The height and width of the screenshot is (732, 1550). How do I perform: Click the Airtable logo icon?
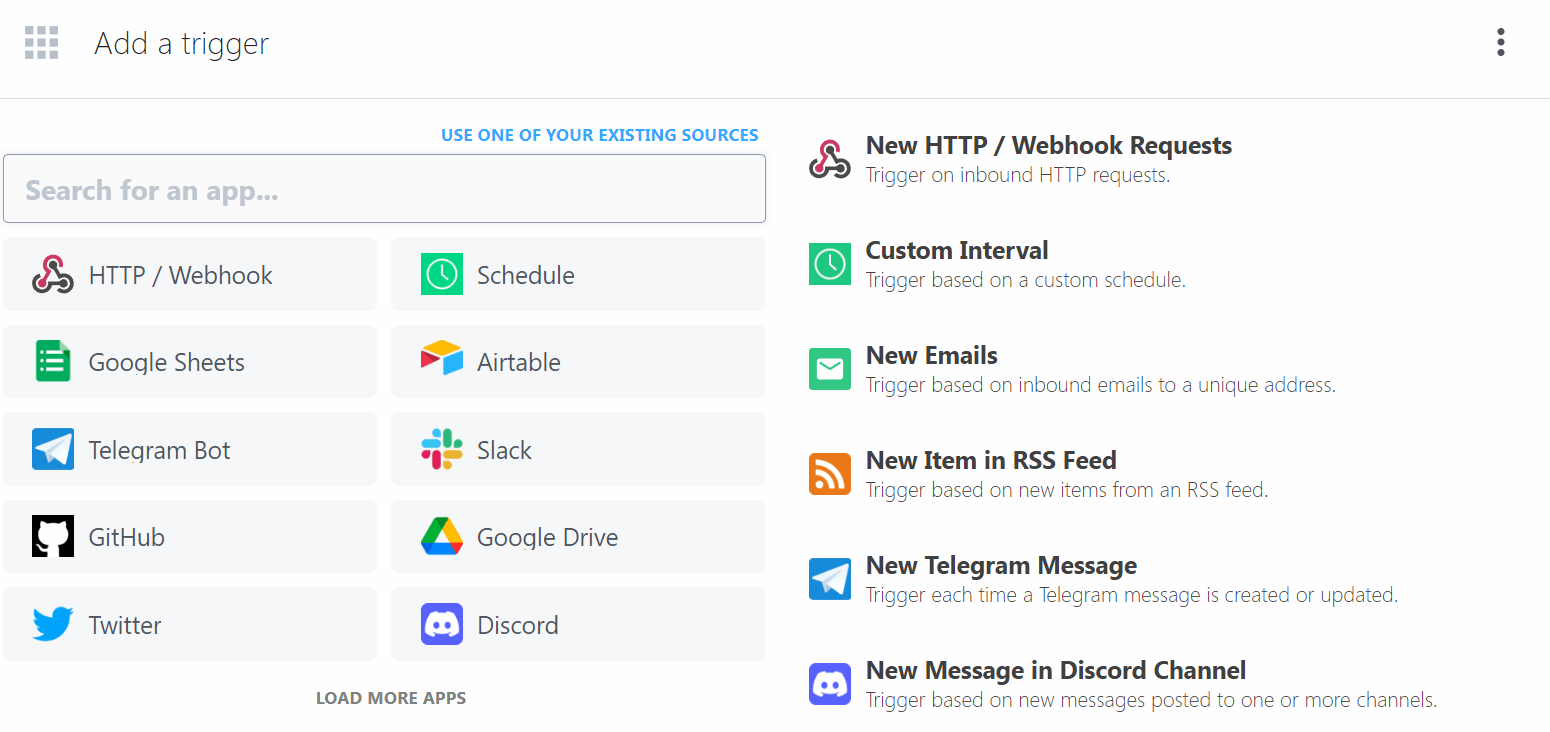(441, 359)
